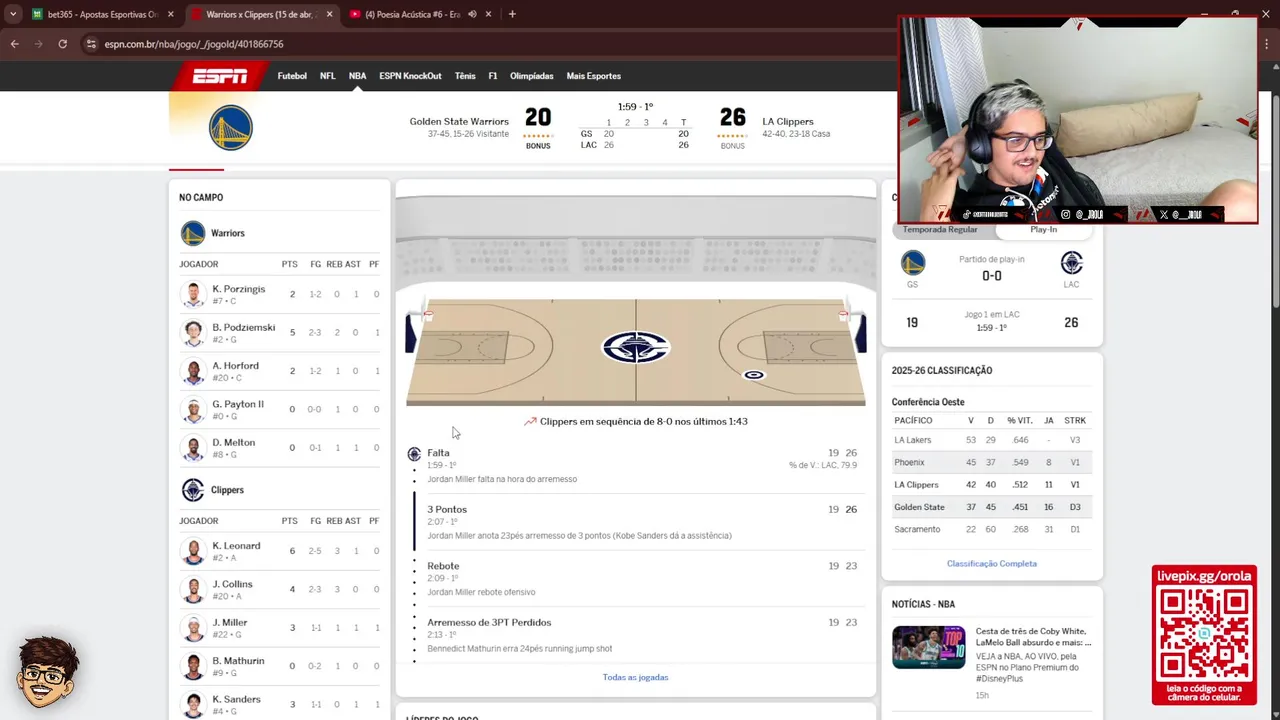Click the Rebote play entry
Image resolution: width=1280 pixels, height=720 pixels.
click(x=636, y=578)
